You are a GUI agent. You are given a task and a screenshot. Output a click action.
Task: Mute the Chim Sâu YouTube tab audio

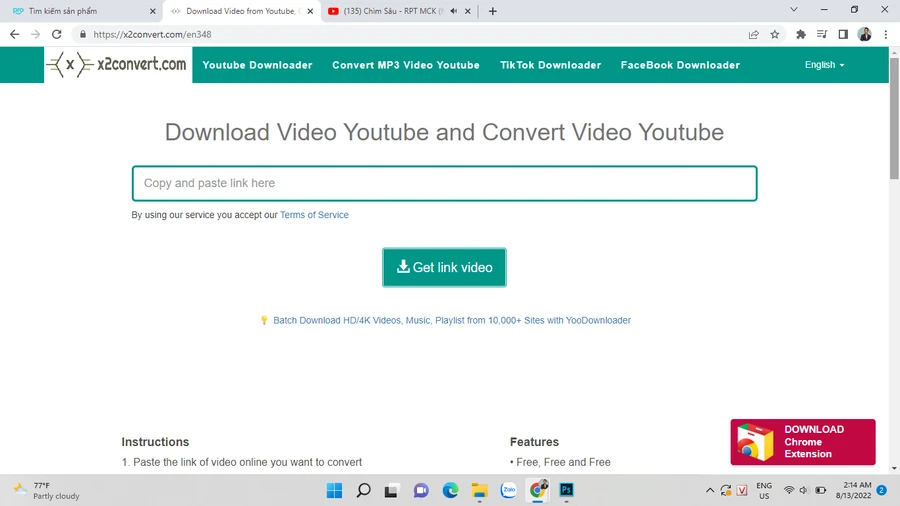point(453,11)
